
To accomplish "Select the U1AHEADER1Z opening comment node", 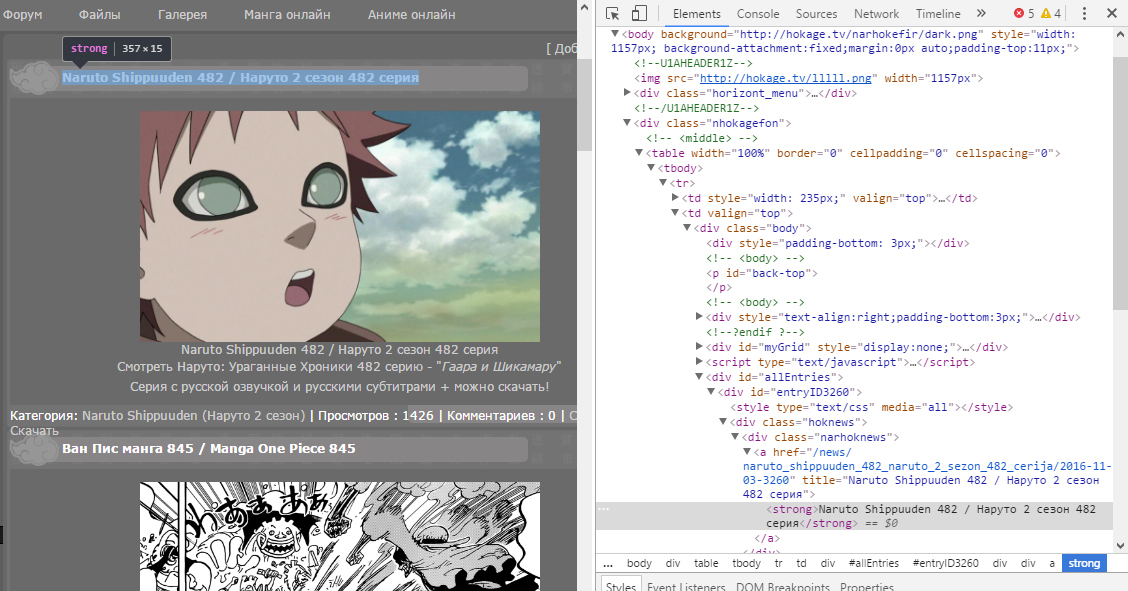I will [x=693, y=63].
